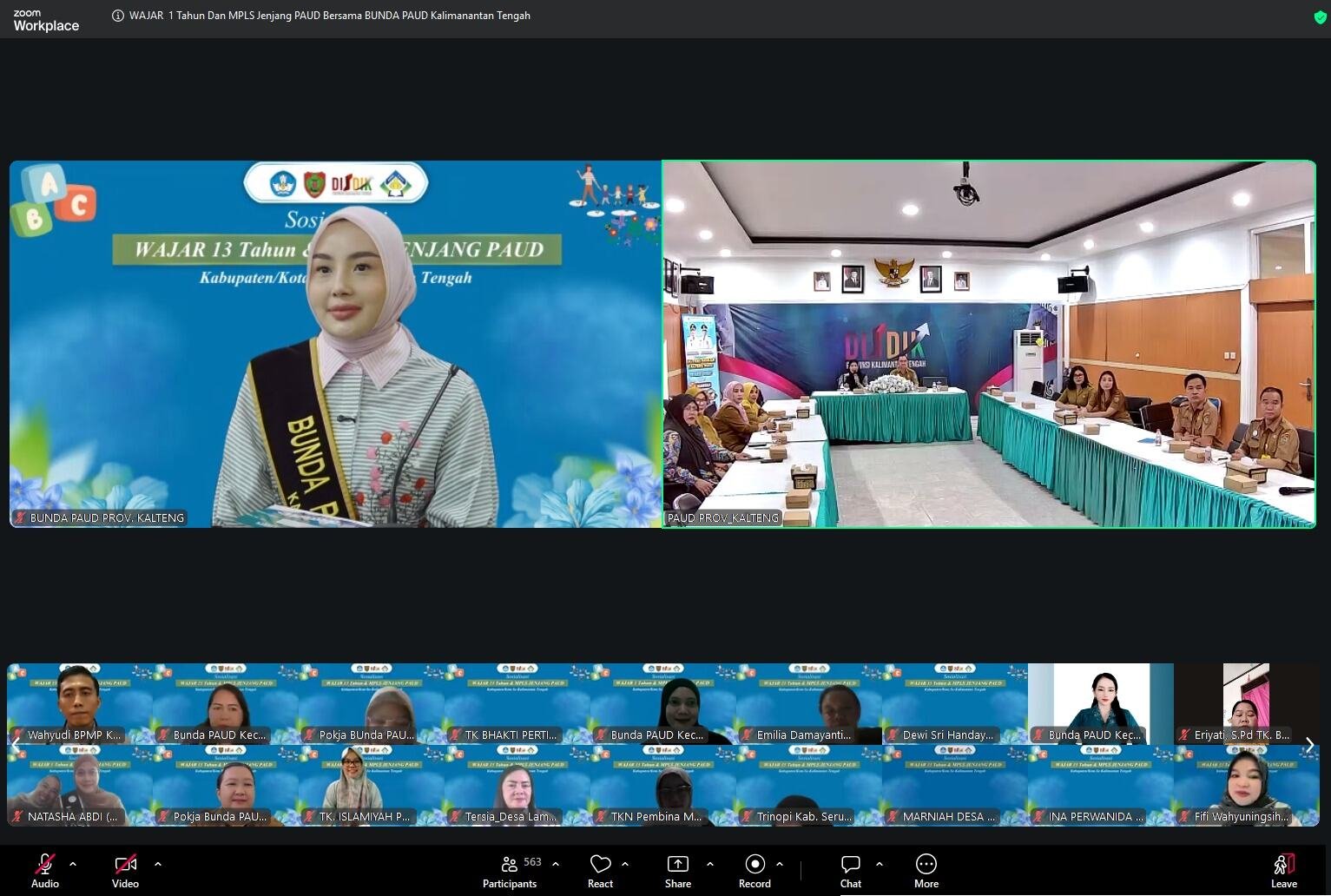Start camera with the Video icon
Screen dimensions: 1331x896
tap(126, 864)
